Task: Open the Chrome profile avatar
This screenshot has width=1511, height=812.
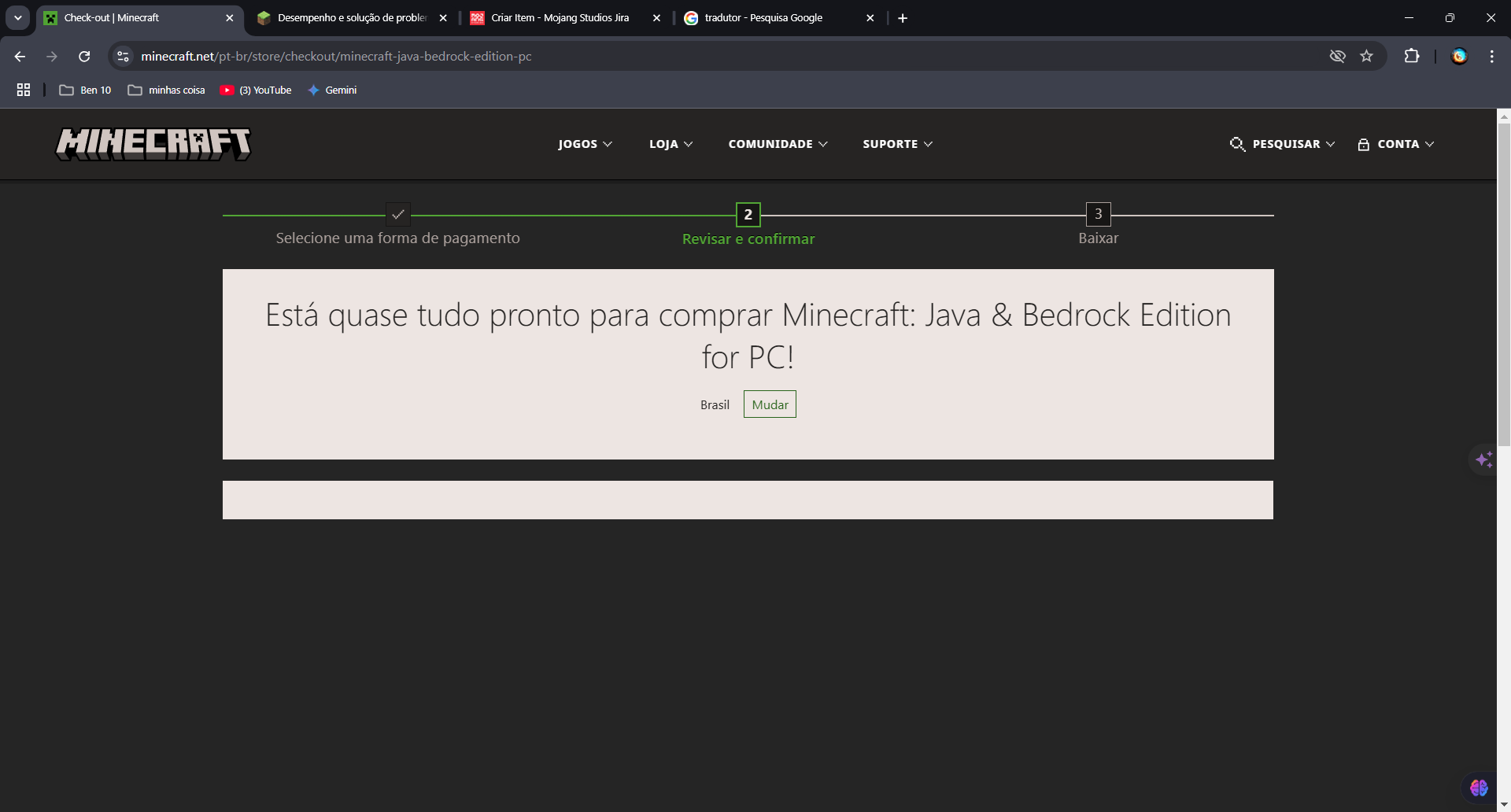Action: click(1460, 57)
